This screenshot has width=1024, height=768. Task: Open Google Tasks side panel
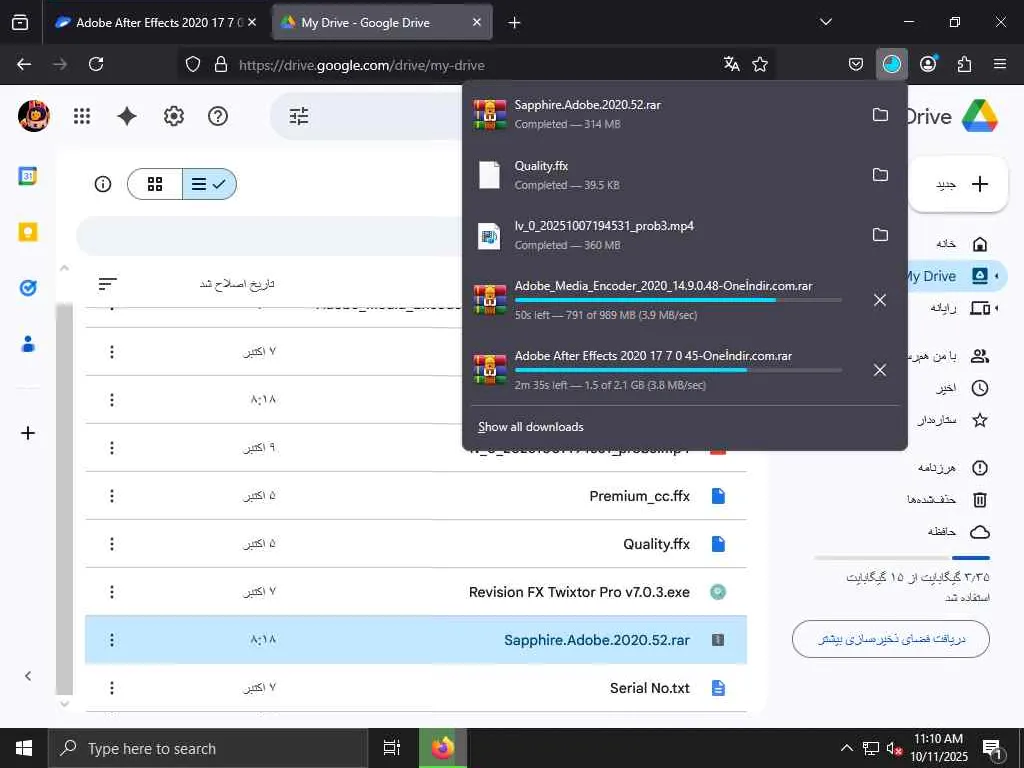point(28,287)
